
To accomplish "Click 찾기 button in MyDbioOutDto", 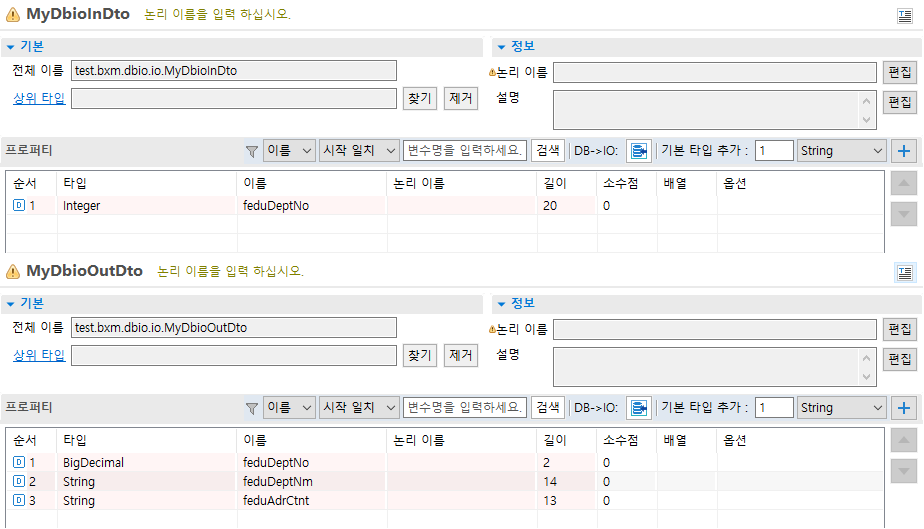I will click(x=420, y=355).
